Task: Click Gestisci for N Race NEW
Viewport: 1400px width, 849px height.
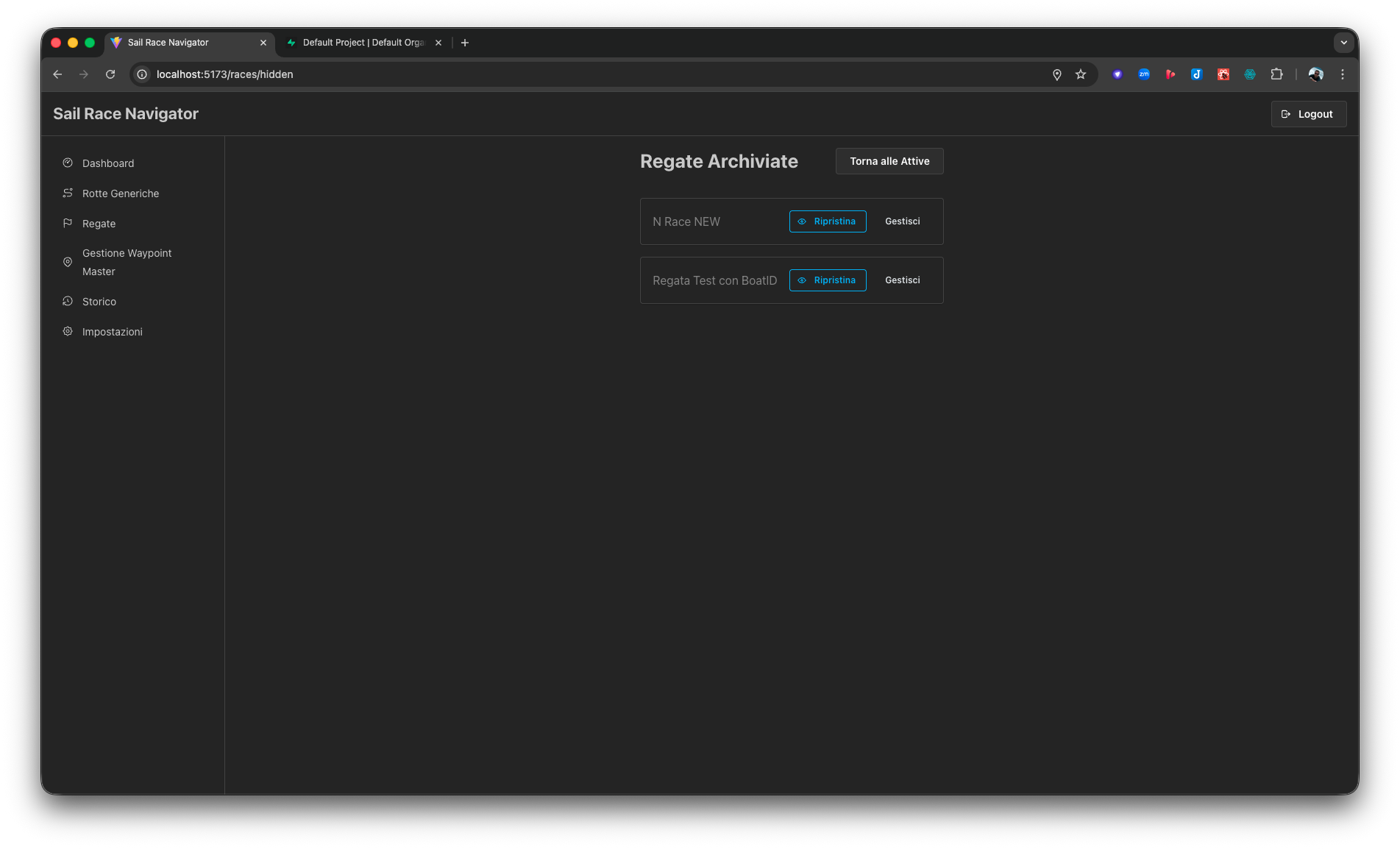Action: click(x=902, y=221)
